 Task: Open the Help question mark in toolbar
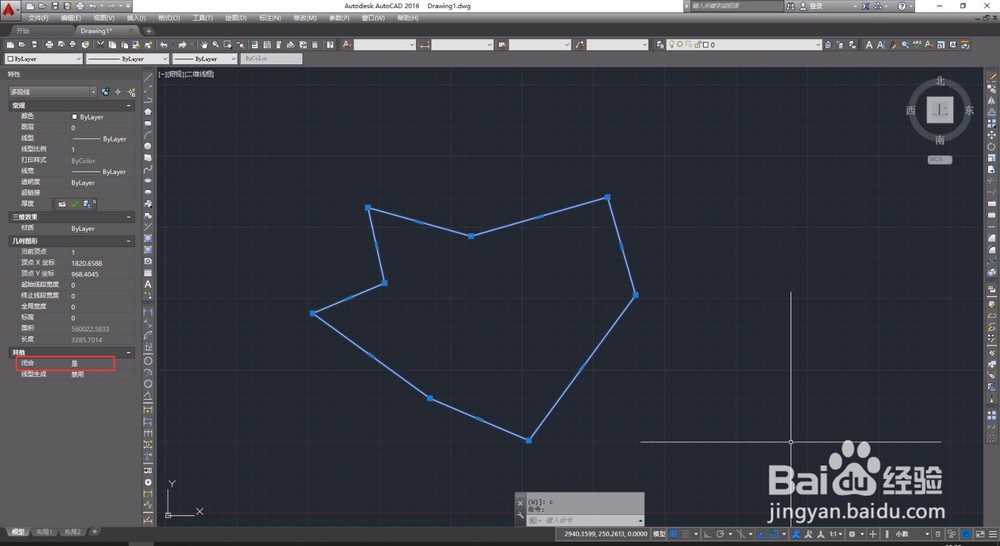pyautogui.click(x=329, y=45)
